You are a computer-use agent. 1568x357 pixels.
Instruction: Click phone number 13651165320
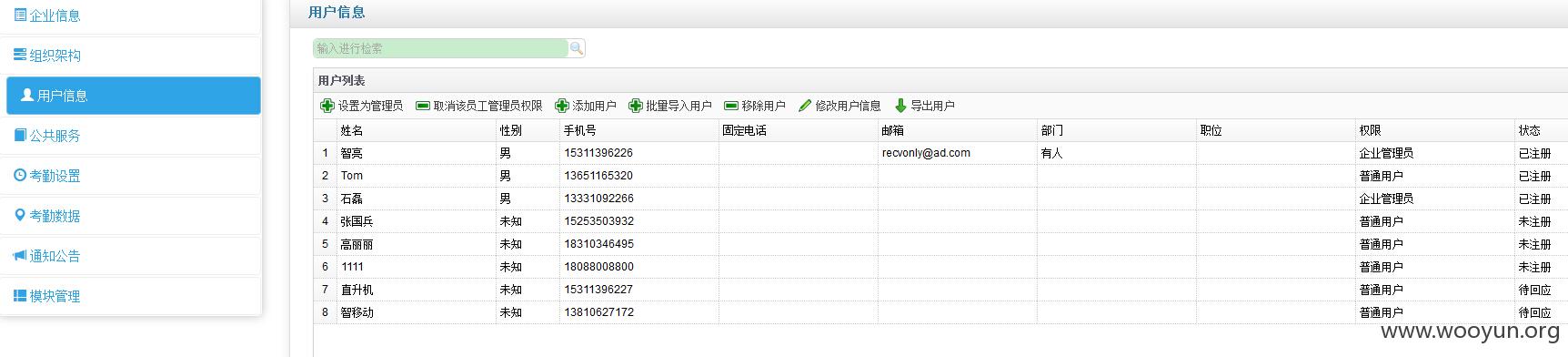pos(598,176)
